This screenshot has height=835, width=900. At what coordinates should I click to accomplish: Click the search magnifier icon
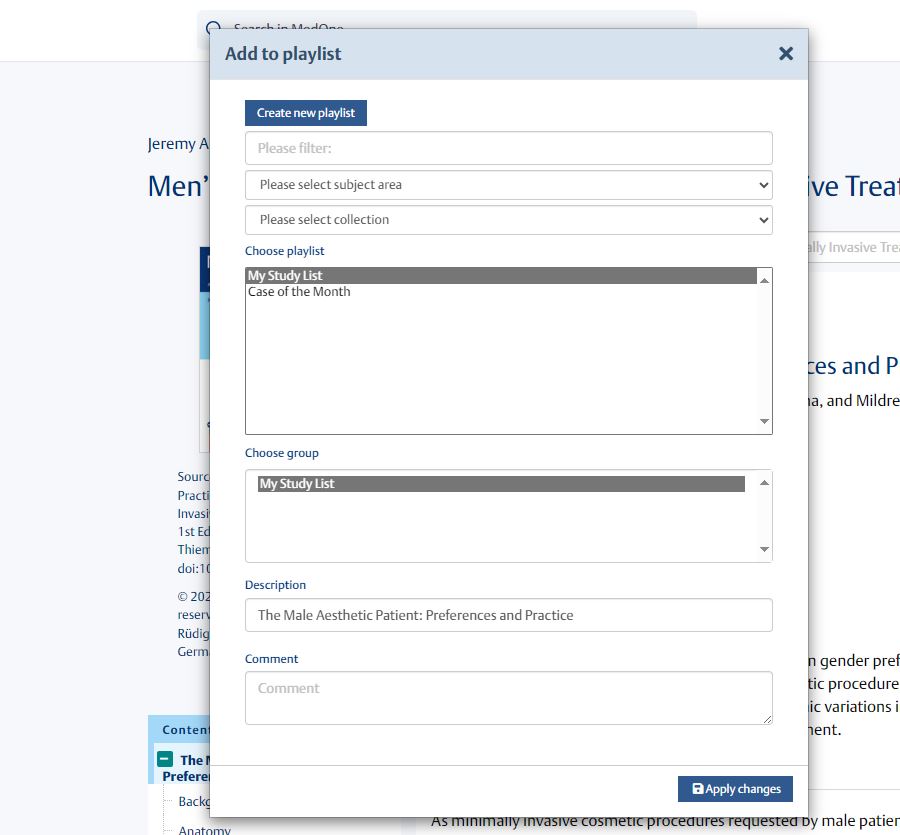point(212,27)
